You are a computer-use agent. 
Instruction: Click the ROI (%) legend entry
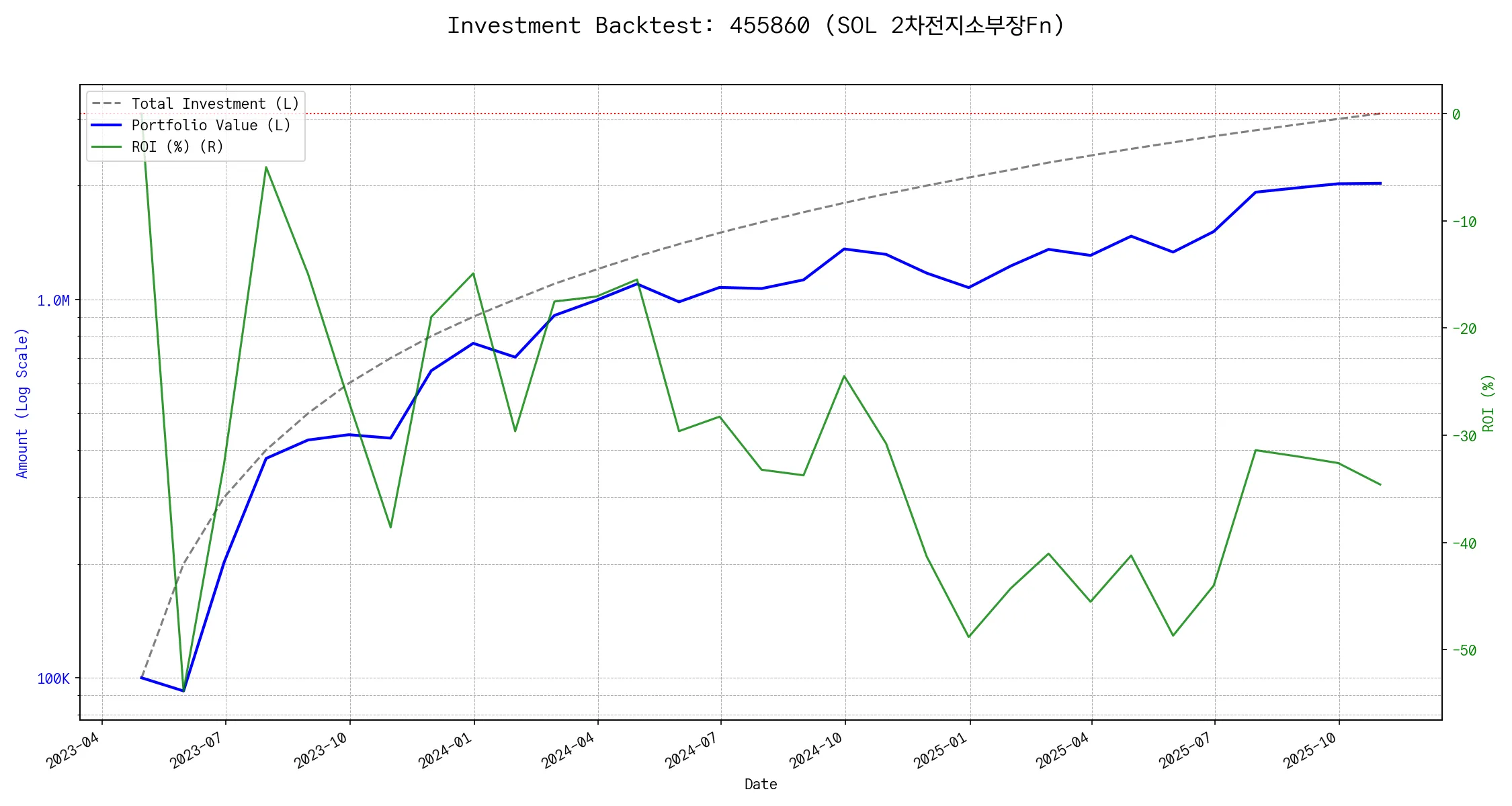pyautogui.click(x=177, y=147)
